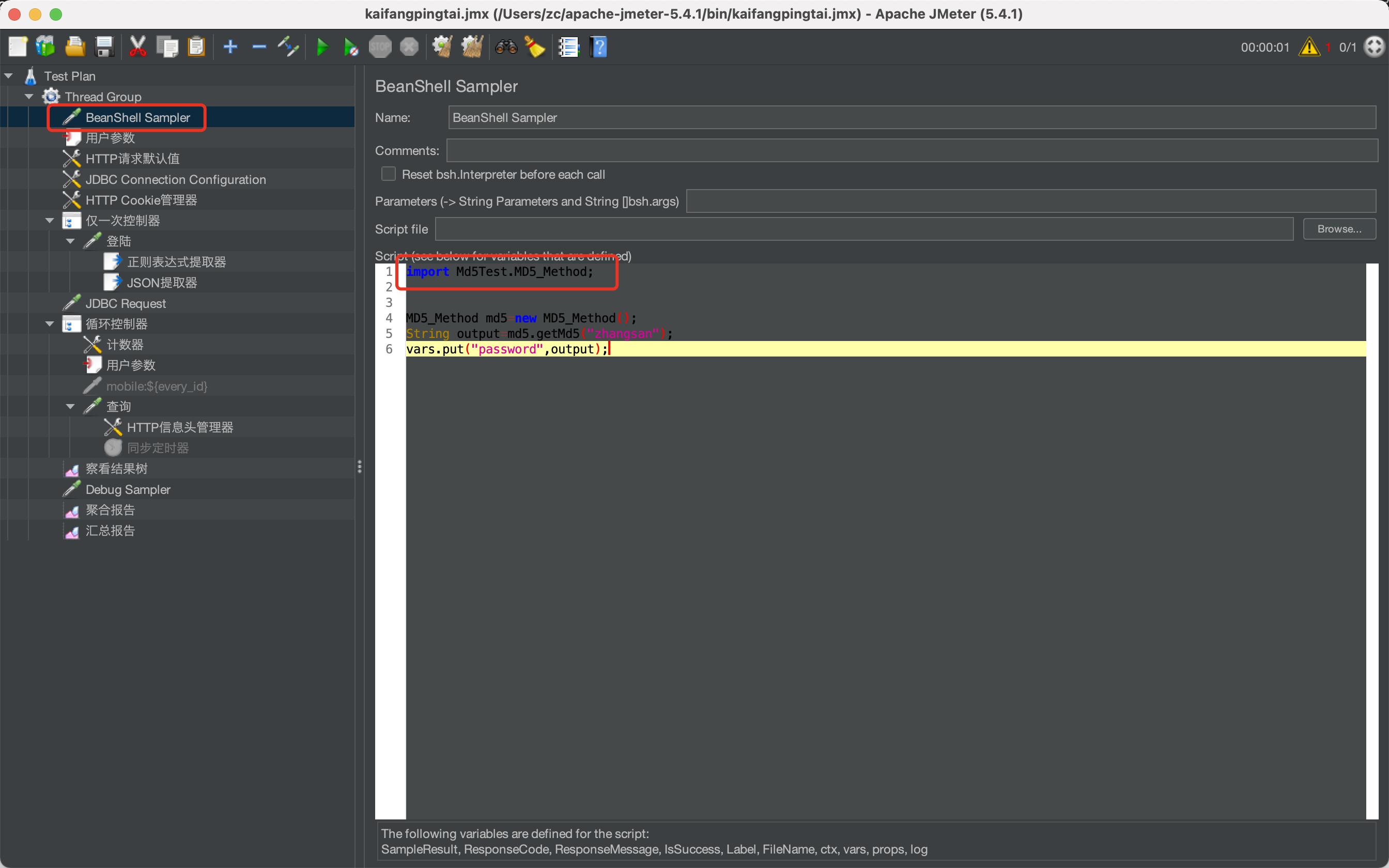Click the Open file folder icon
The width and height of the screenshot is (1389, 868).
(x=74, y=47)
